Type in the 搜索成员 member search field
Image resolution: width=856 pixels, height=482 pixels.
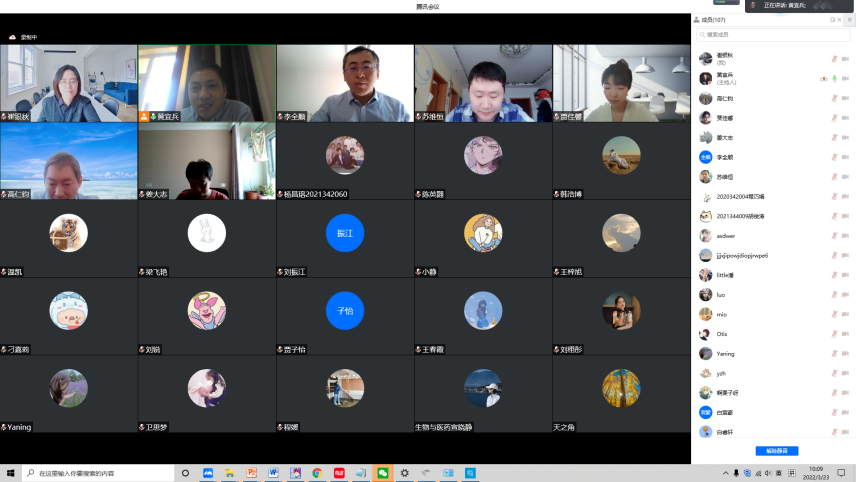pos(770,34)
